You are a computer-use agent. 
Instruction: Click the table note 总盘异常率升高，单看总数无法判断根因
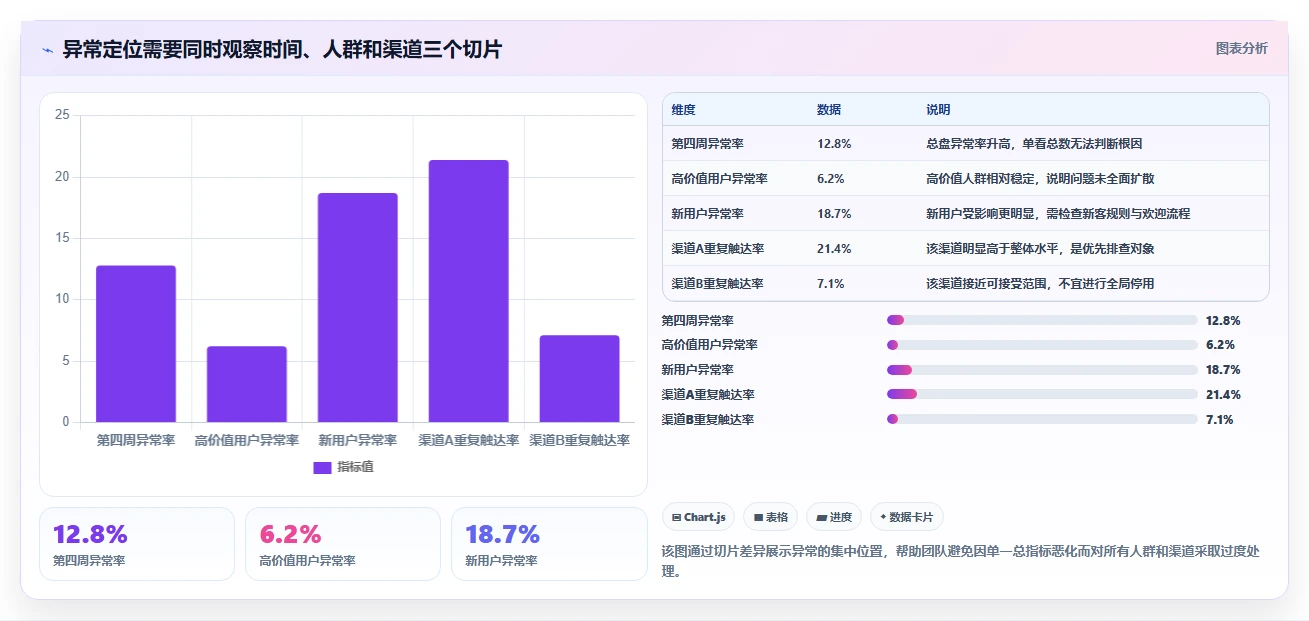[1034, 144]
